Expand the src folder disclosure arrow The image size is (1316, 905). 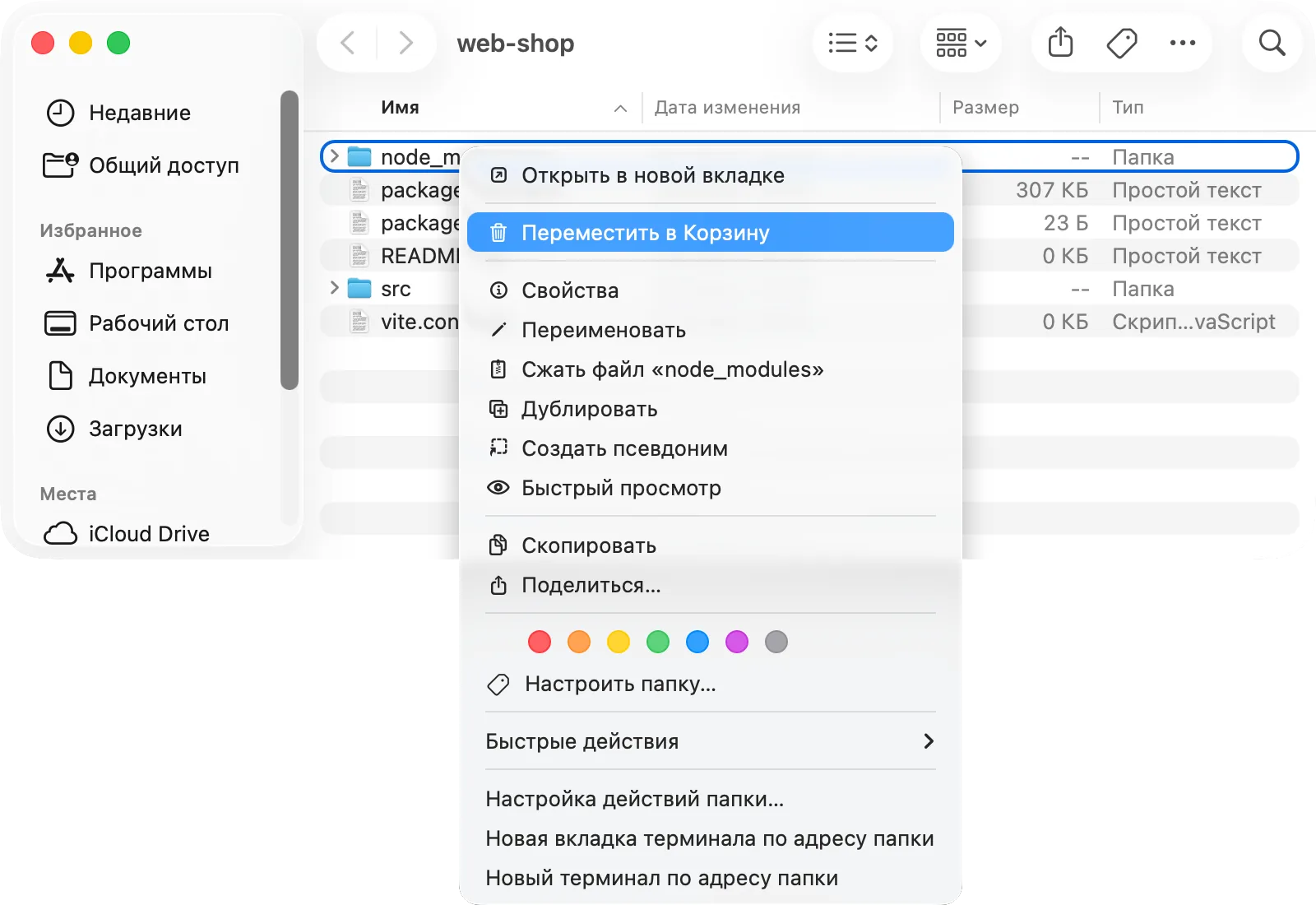click(x=334, y=288)
